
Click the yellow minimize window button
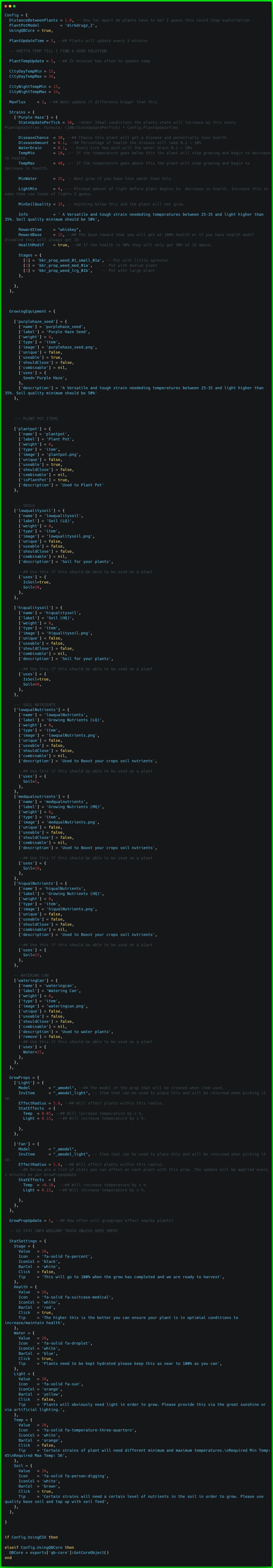[x=10, y=6]
